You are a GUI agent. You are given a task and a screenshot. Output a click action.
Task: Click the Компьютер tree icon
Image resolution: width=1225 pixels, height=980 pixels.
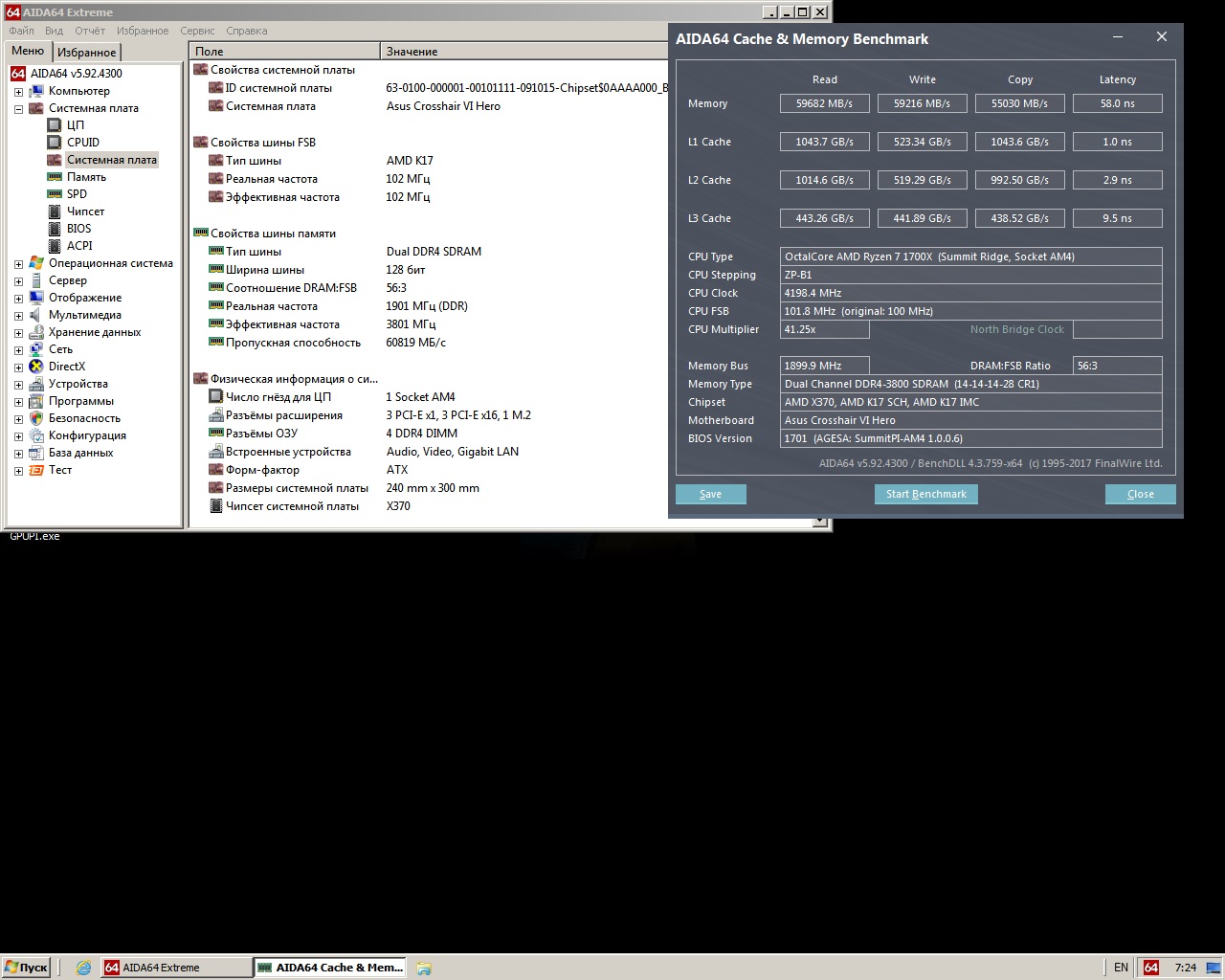tap(36, 91)
